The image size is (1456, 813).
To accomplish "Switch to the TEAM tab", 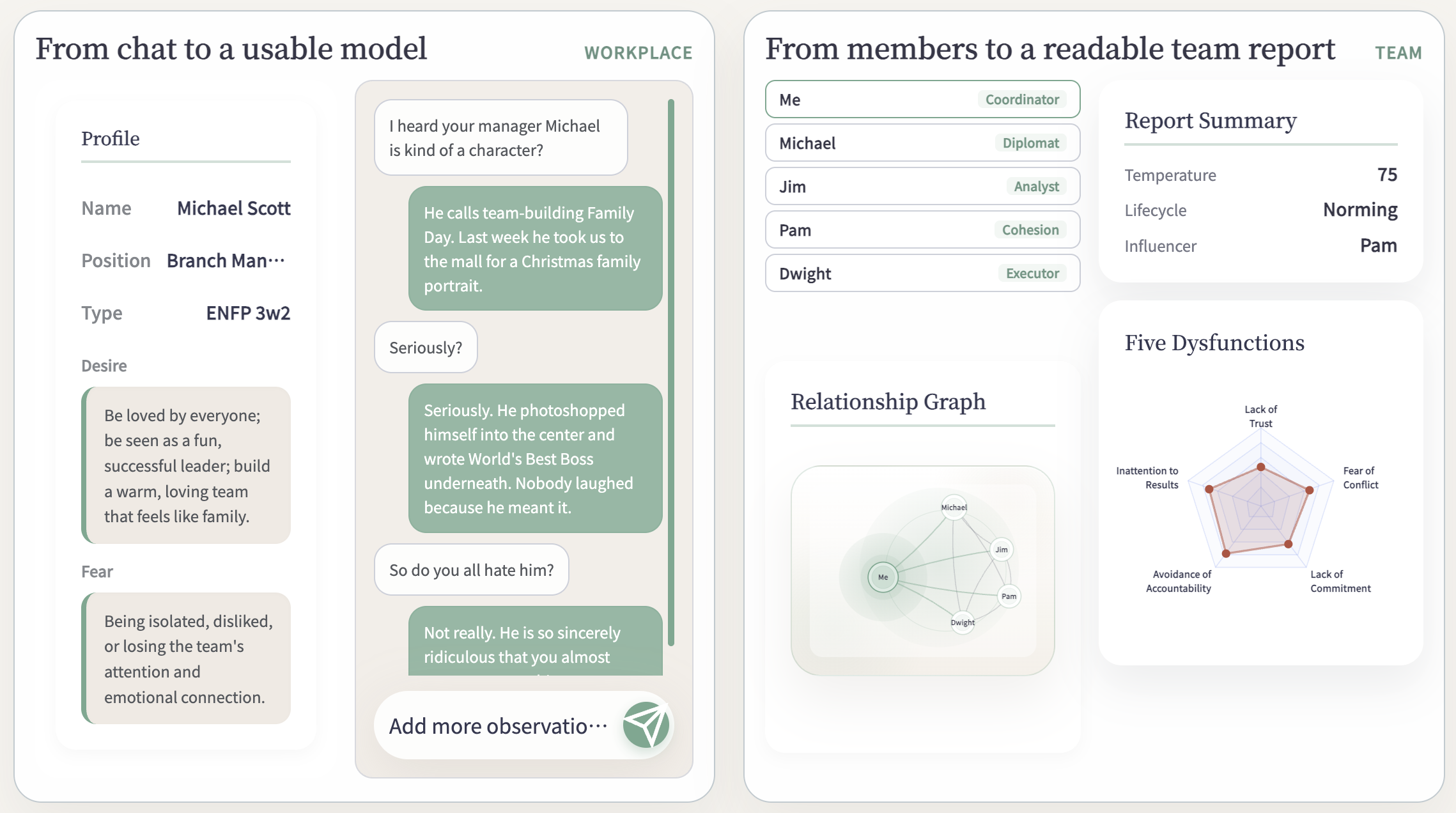I will [1398, 53].
